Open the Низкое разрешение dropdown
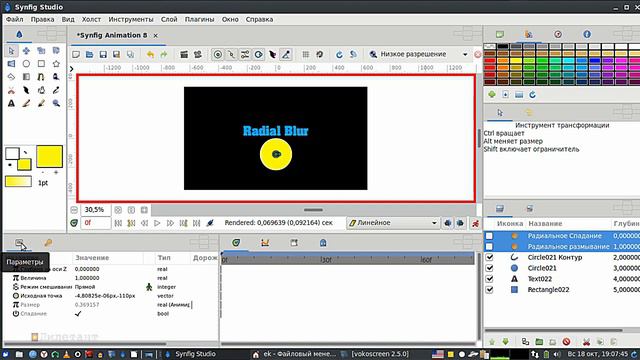 (x=420, y=54)
